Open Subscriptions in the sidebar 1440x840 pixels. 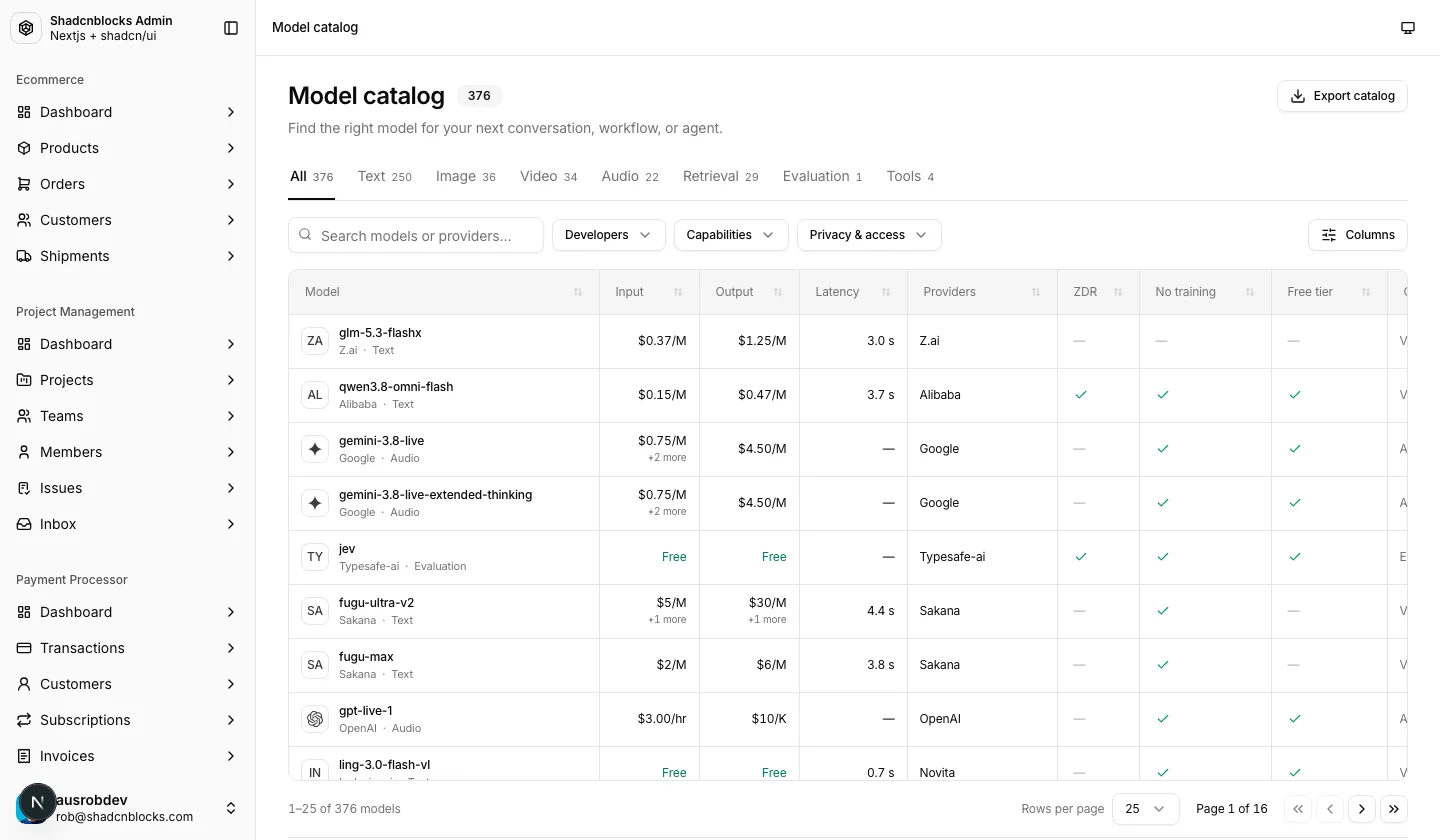click(x=128, y=720)
